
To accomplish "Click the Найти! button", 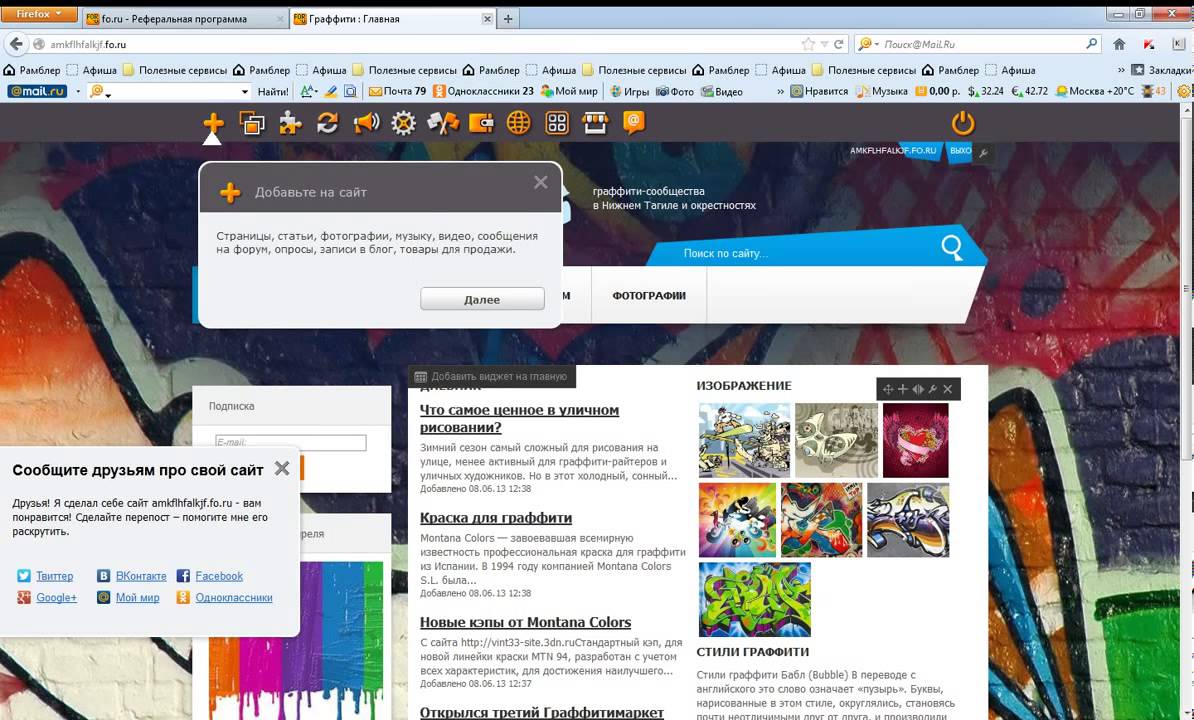I will click(x=273, y=91).
